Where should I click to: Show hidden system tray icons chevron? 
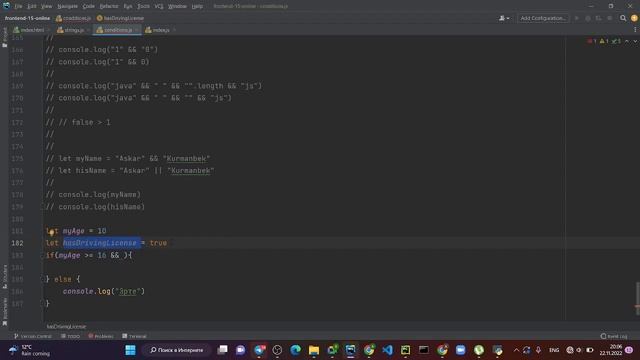pos(516,350)
